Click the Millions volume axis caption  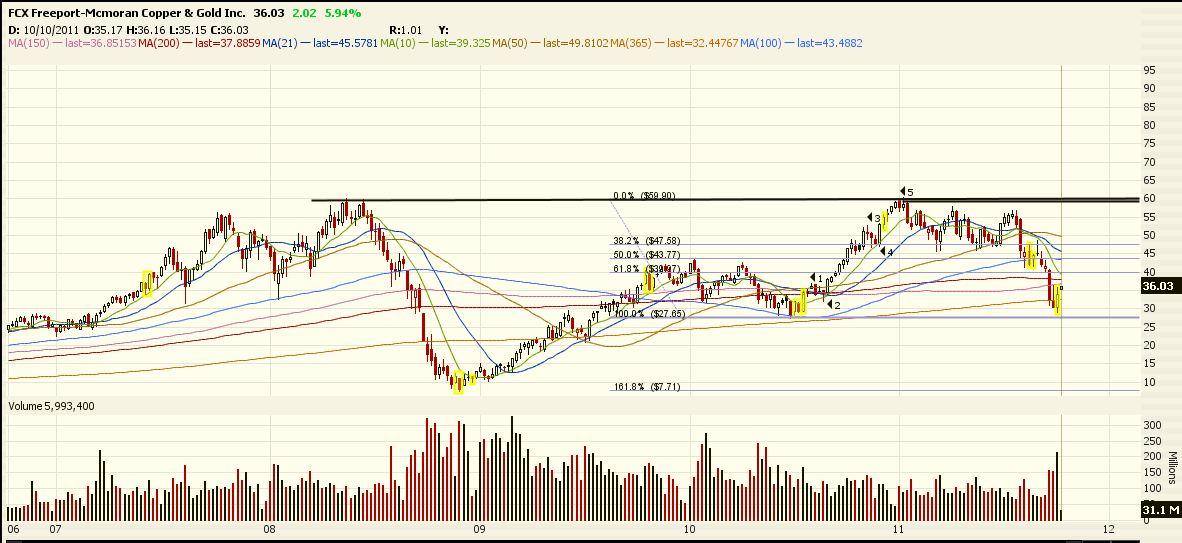[x=1173, y=468]
